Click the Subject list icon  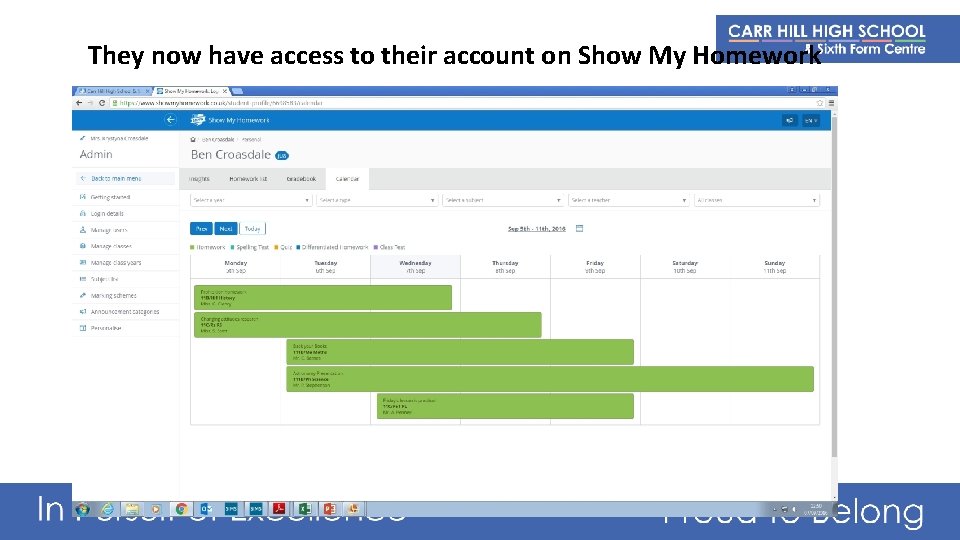[x=83, y=279]
